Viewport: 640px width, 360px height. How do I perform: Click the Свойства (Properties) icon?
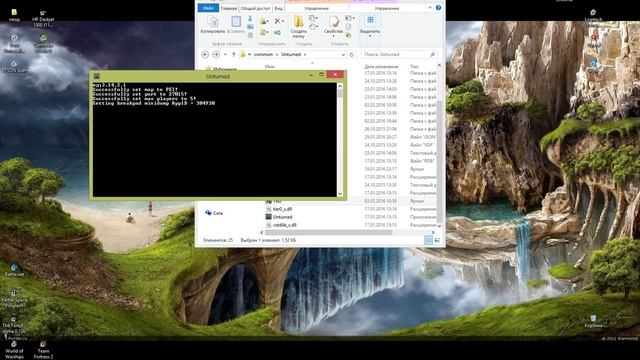pos(333,24)
